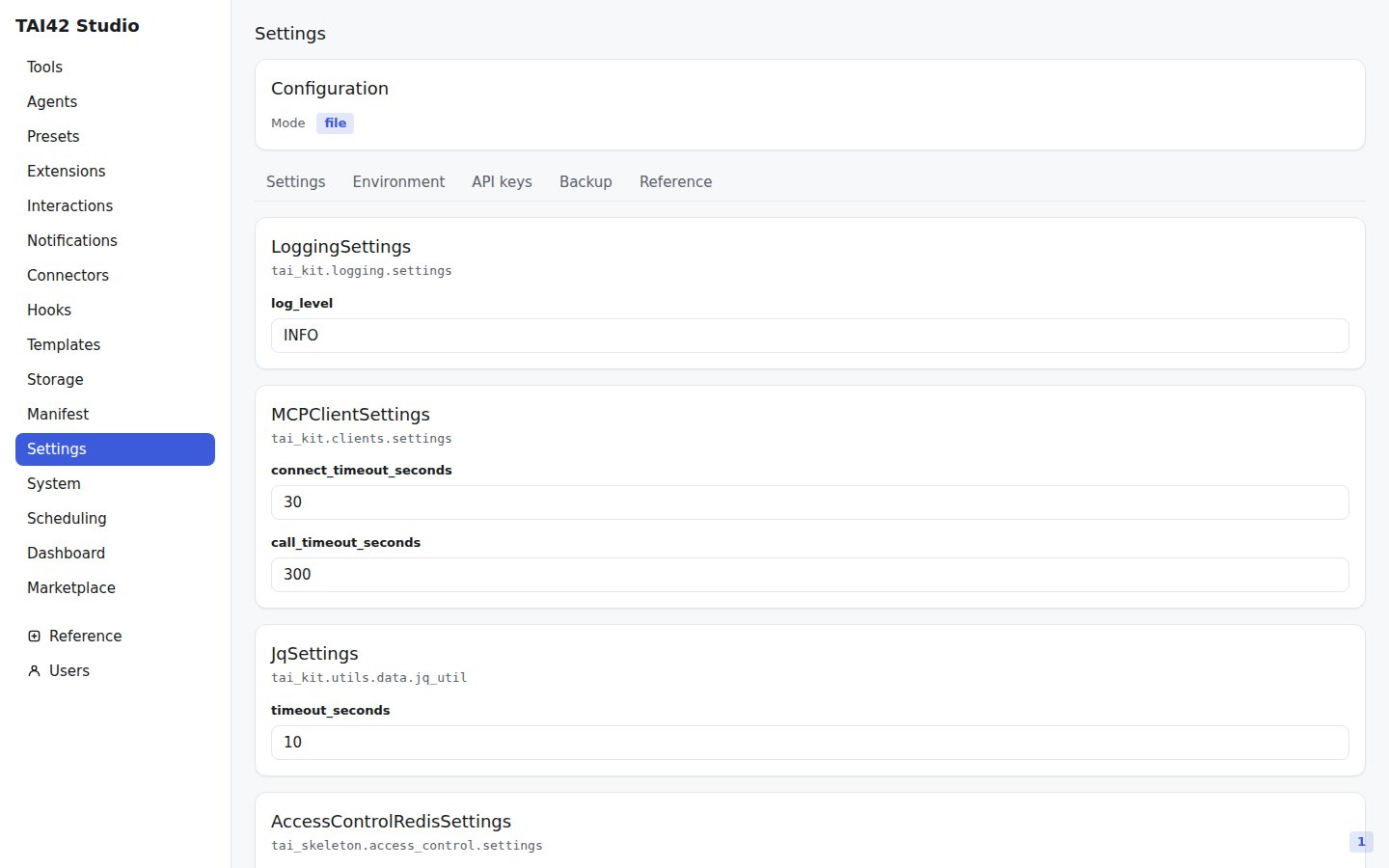Navigate to Extensions
This screenshot has width=1389, height=868.
click(115, 172)
